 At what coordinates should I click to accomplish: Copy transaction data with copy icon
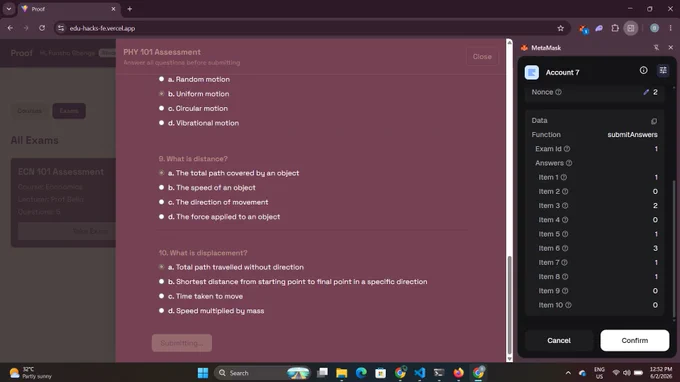point(654,121)
